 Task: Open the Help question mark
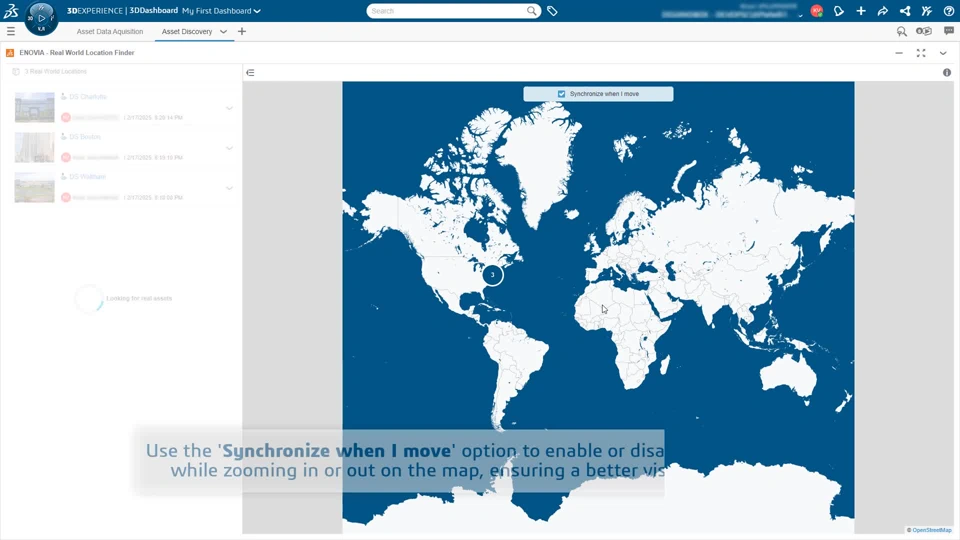[948, 11]
